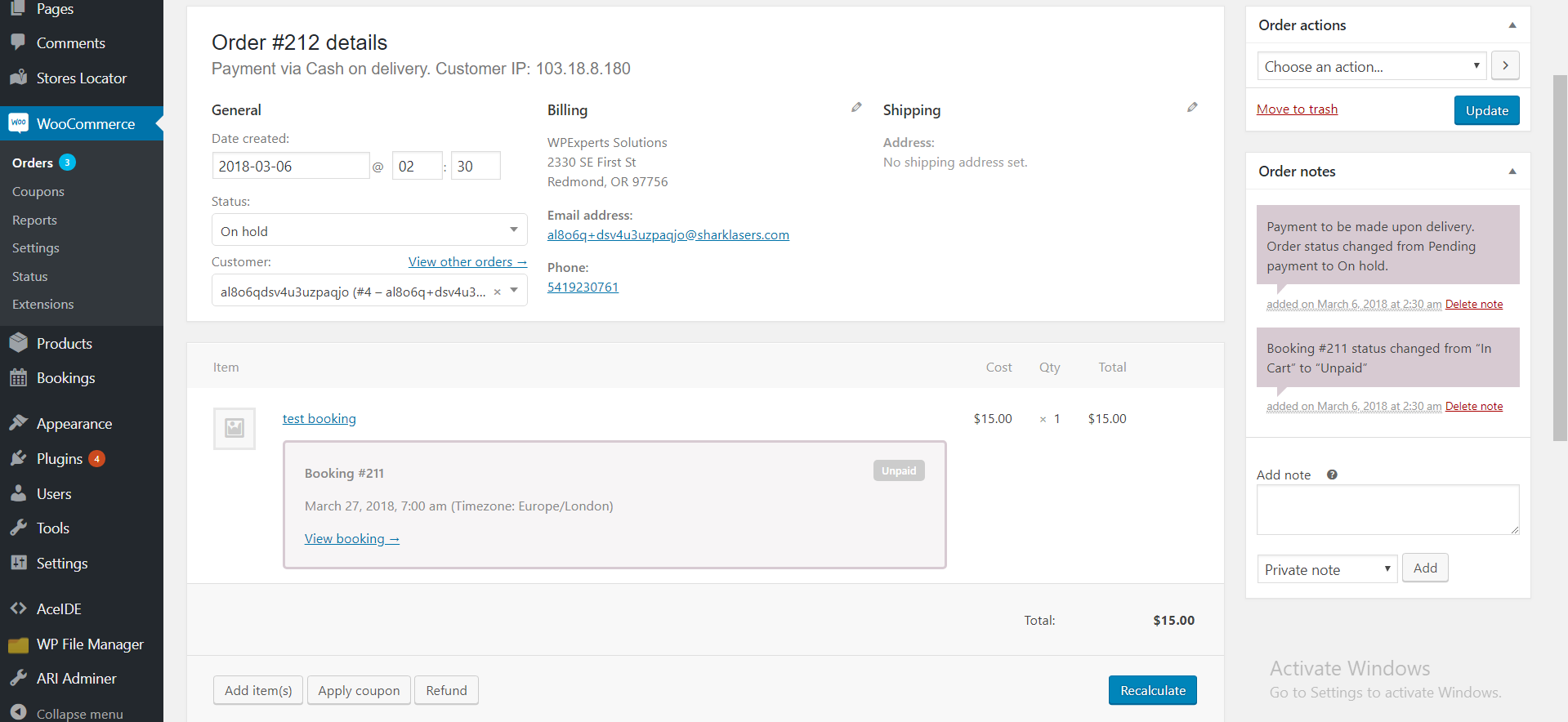Open Coupons under WooCommerce

click(x=38, y=192)
